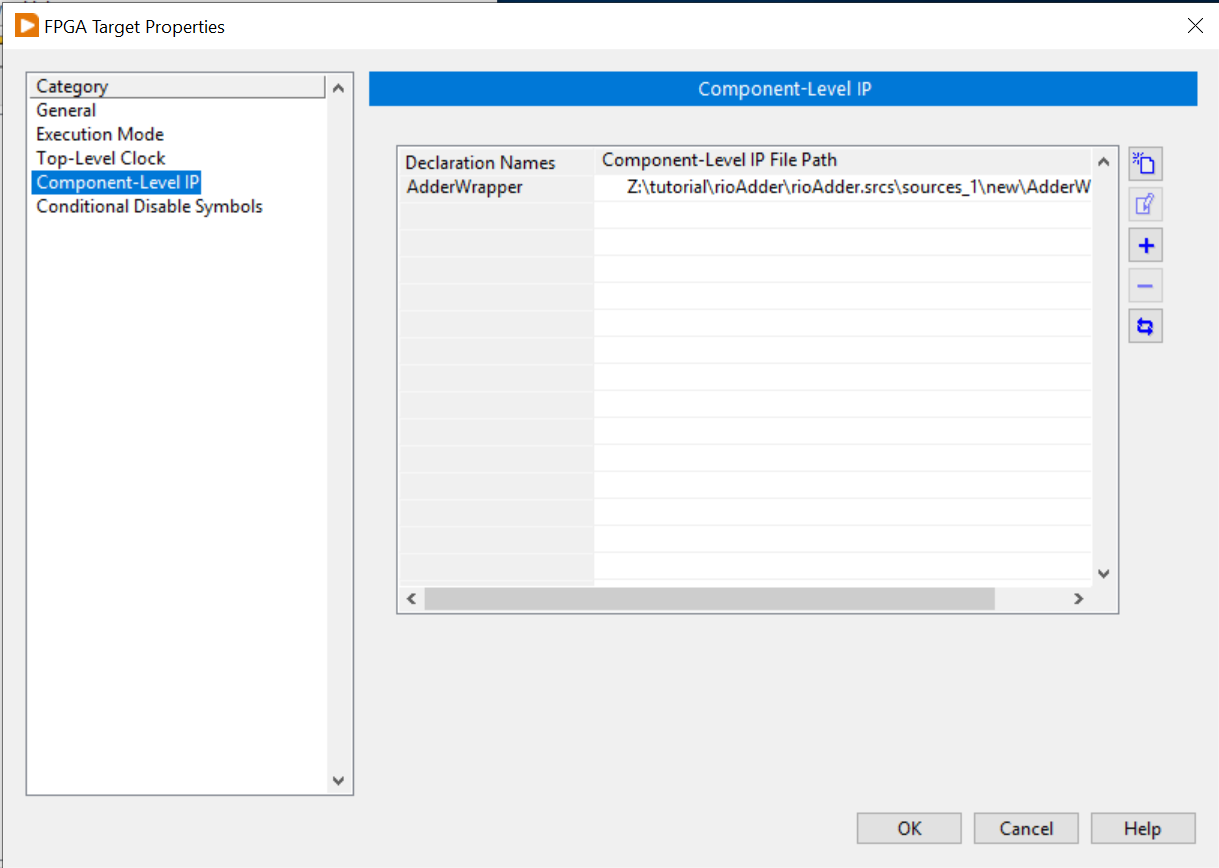This screenshot has width=1219, height=868.
Task: Click the horizontal scrollbar under the IP table
Action: [710, 597]
